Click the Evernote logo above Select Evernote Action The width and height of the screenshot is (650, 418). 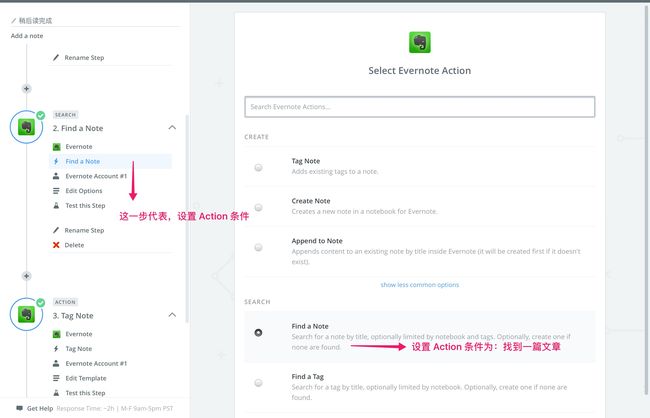pos(420,42)
